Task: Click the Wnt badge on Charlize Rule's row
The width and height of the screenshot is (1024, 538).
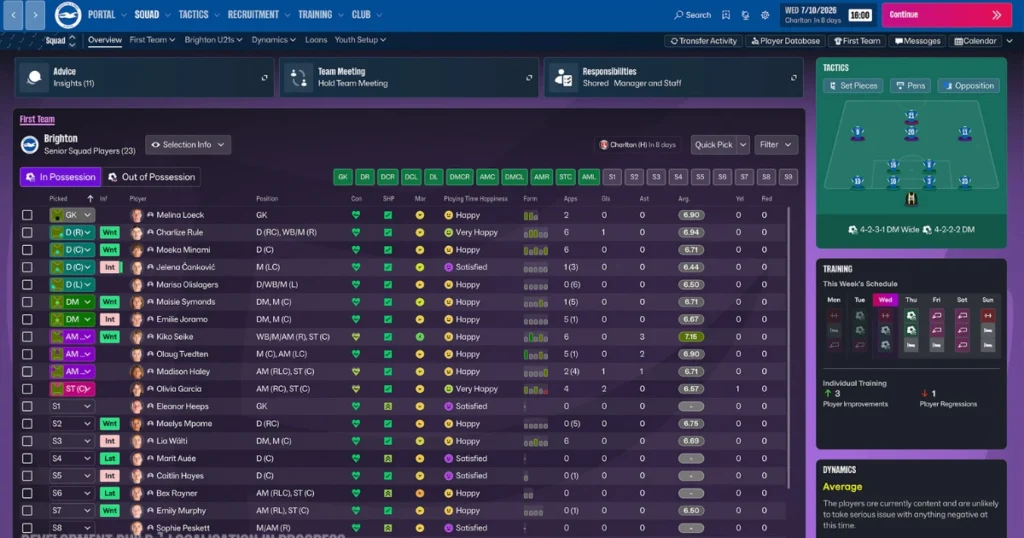Action: click(110, 232)
